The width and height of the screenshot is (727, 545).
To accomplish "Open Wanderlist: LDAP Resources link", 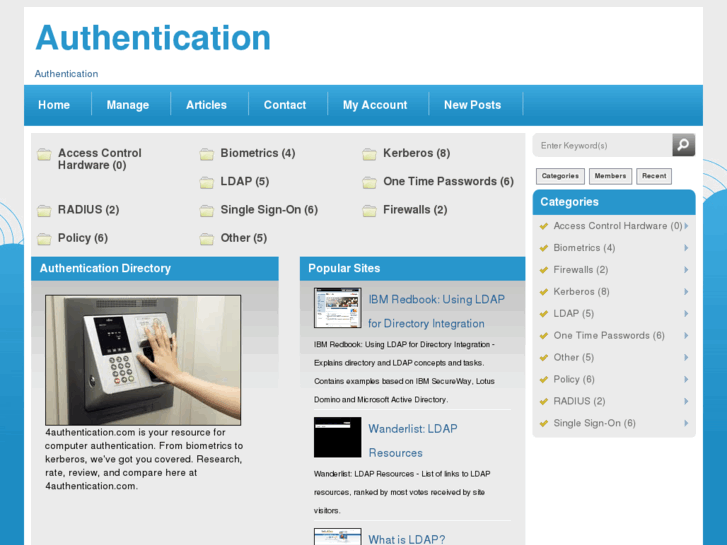I will click(x=413, y=441).
